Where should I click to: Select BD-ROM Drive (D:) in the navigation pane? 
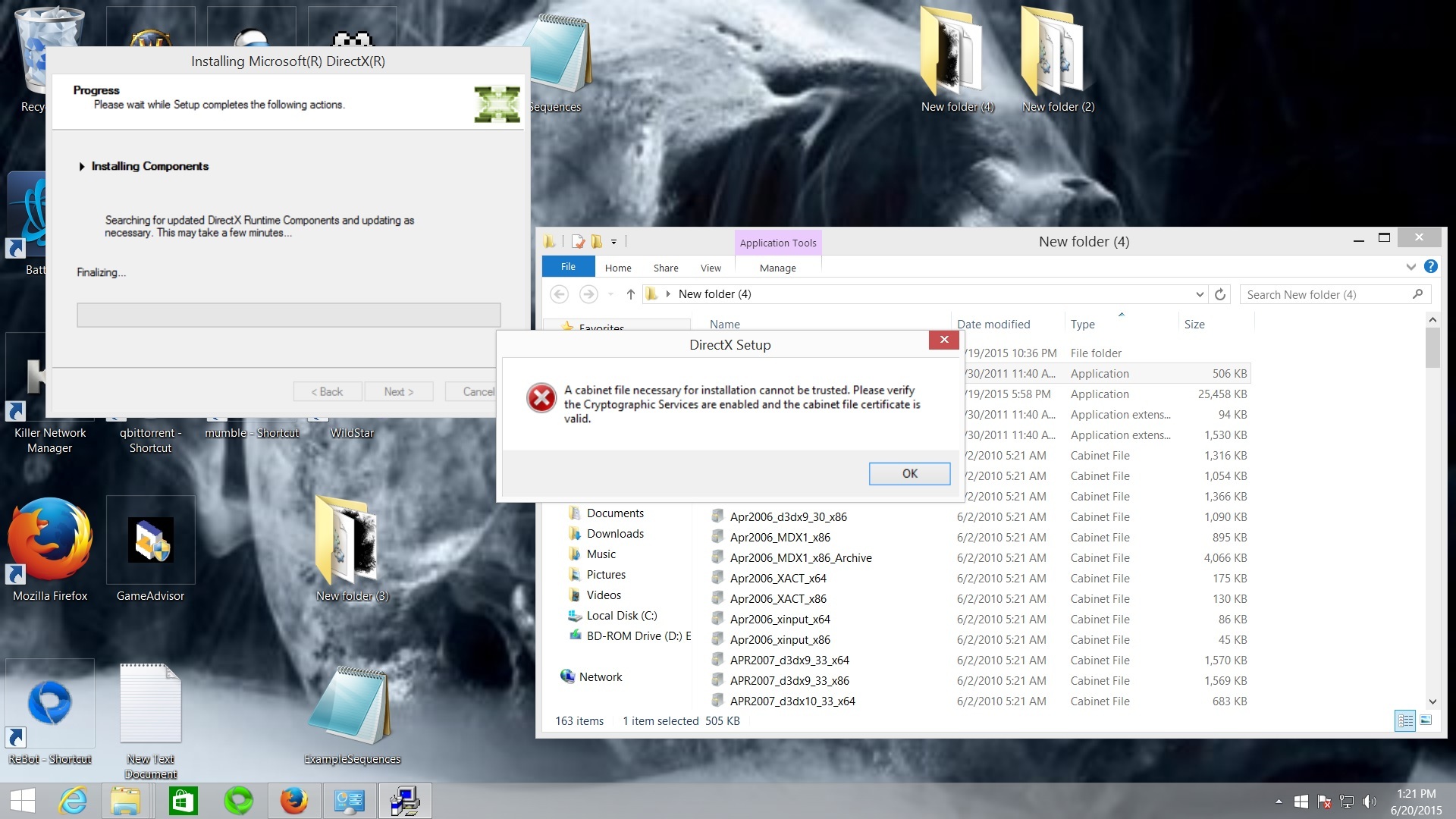pos(639,636)
